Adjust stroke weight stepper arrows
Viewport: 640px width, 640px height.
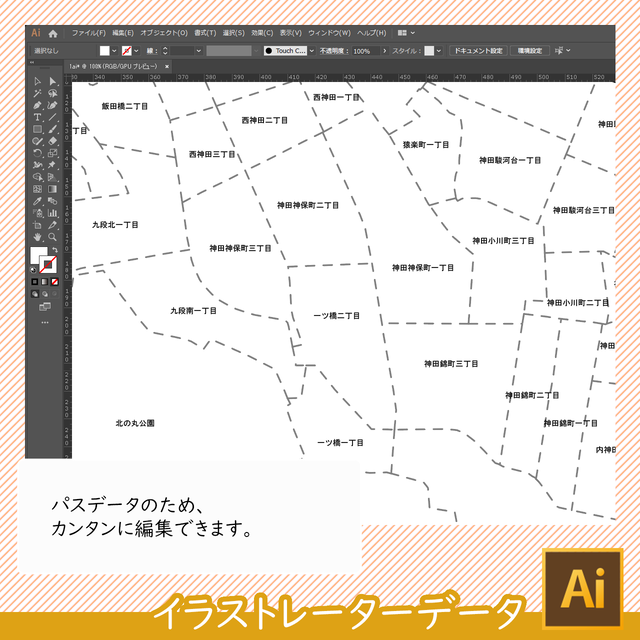pyautogui.click(x=165, y=51)
